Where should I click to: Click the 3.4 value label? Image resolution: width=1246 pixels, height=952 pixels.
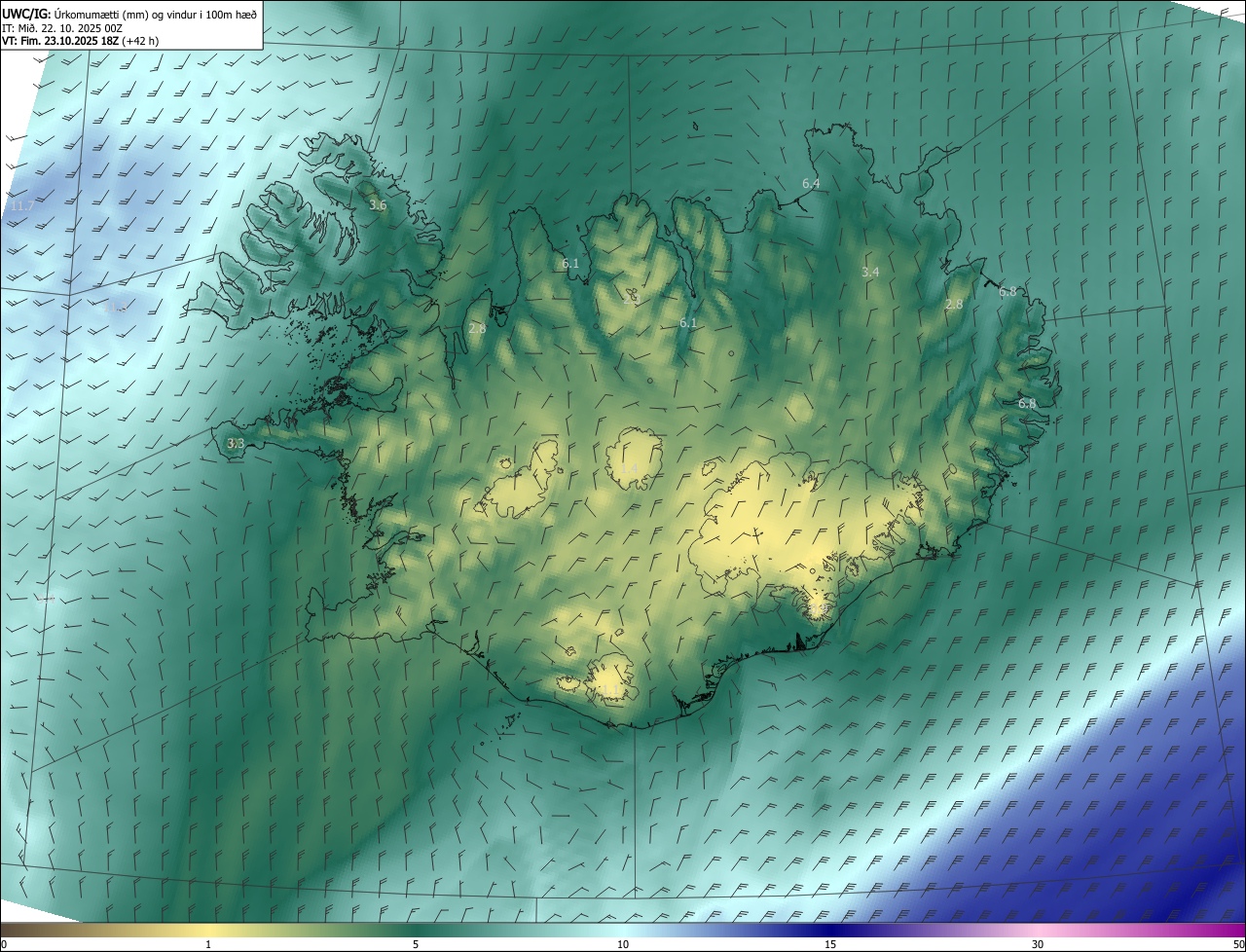870,272
